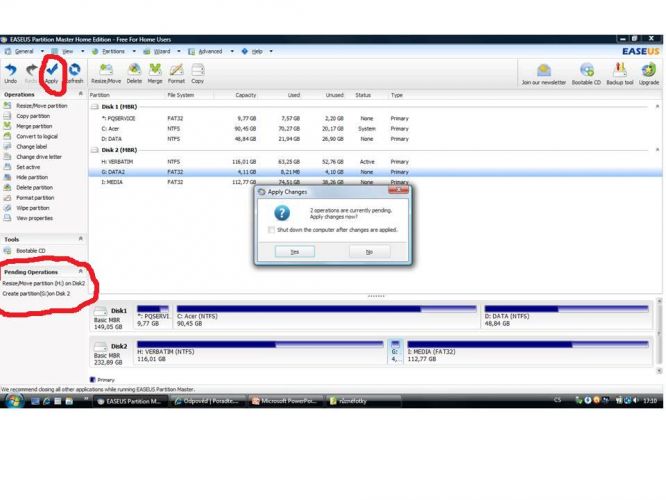Collapse the Operations panel
This screenshot has width=666, height=500.
(81, 94)
